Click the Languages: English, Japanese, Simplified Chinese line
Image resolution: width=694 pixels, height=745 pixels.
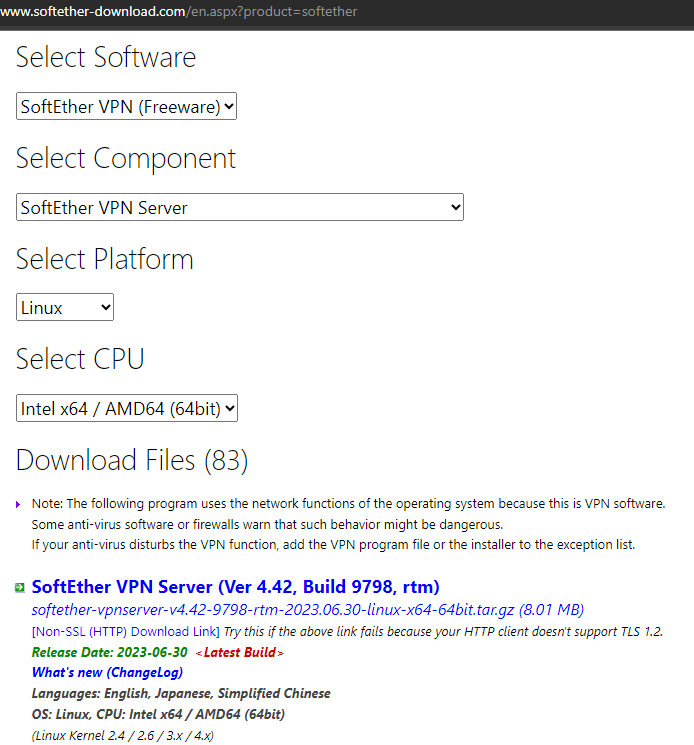click(181, 694)
